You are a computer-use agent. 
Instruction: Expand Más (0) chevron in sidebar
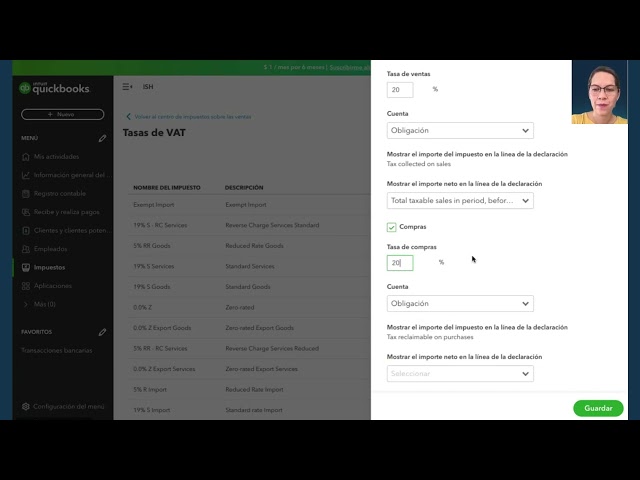point(26,304)
